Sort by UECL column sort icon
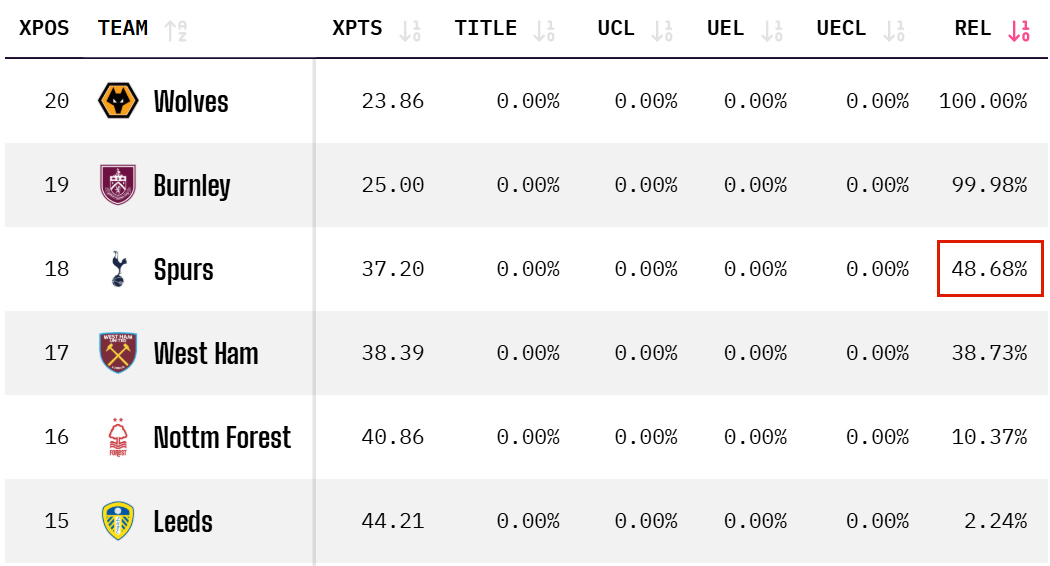This screenshot has height=566, width=1050. 894,30
